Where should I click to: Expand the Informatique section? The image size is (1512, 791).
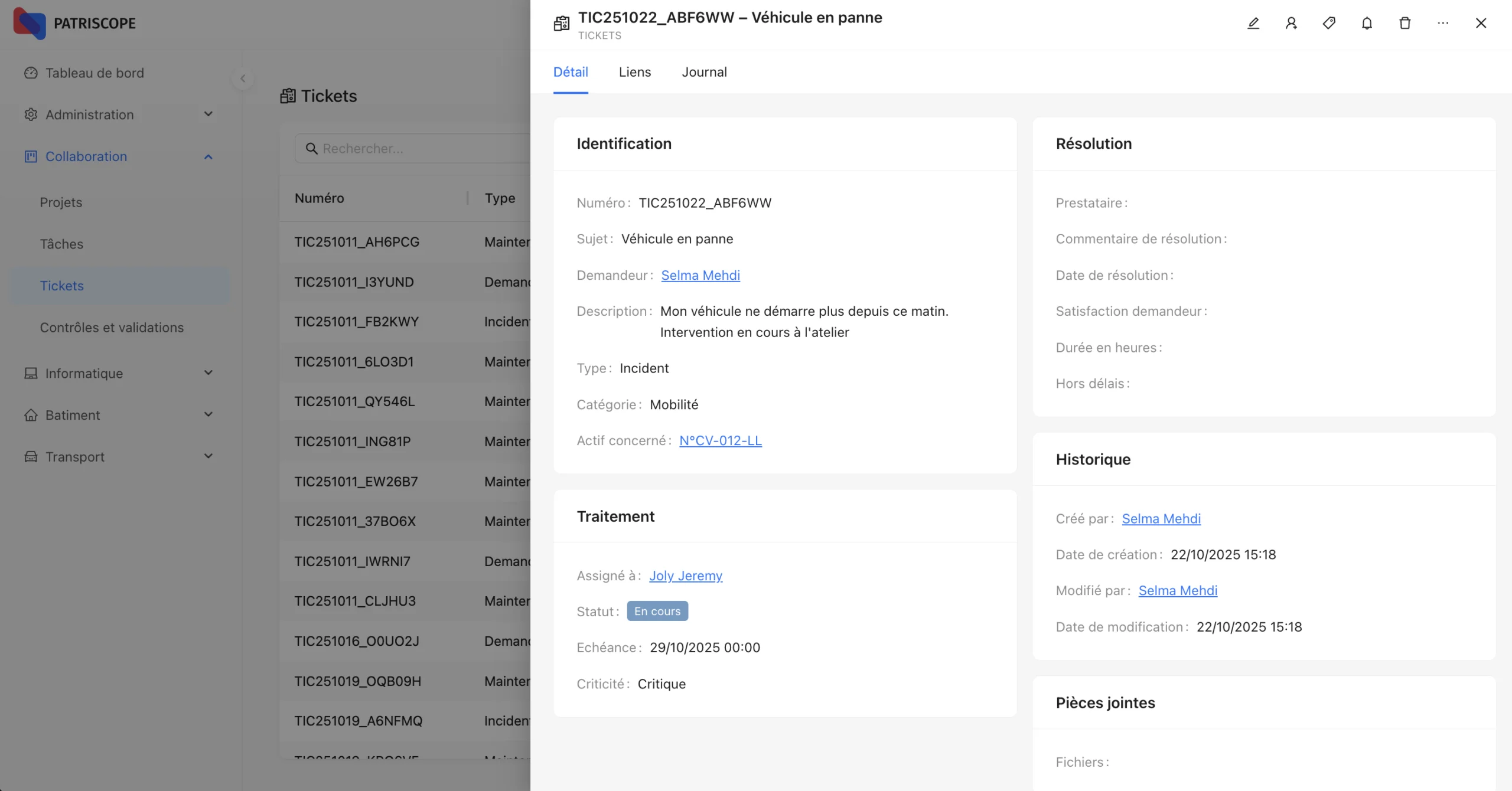click(208, 372)
